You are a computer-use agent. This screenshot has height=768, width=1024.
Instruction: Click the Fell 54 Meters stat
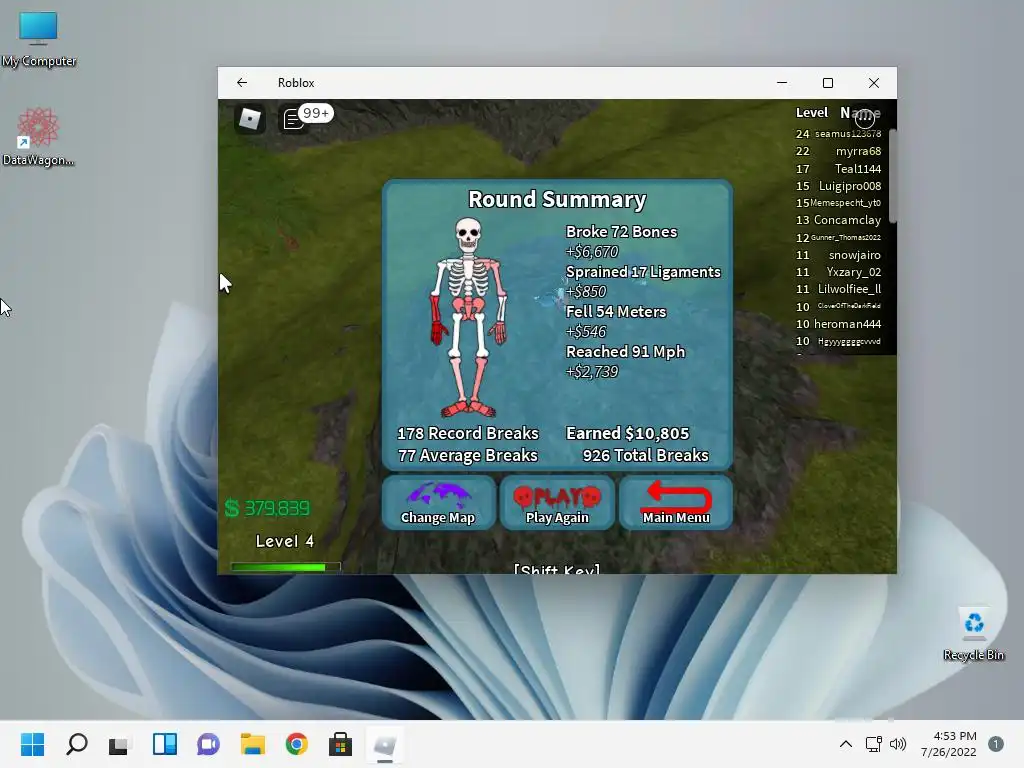(615, 312)
